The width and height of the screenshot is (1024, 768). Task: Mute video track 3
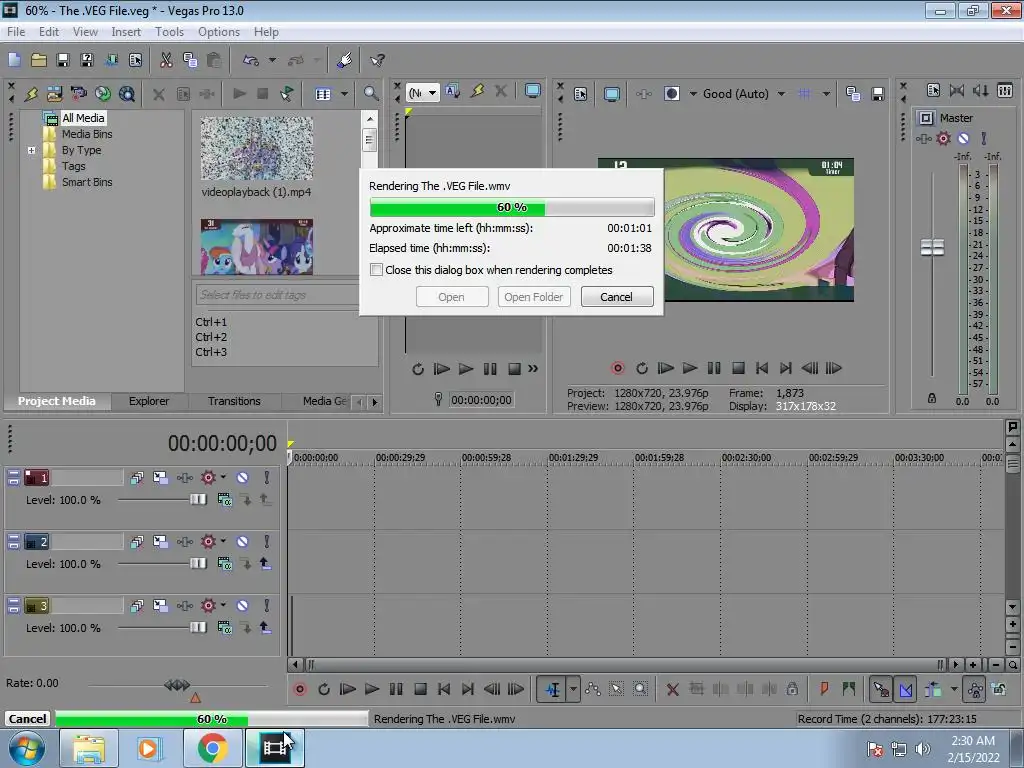242,605
